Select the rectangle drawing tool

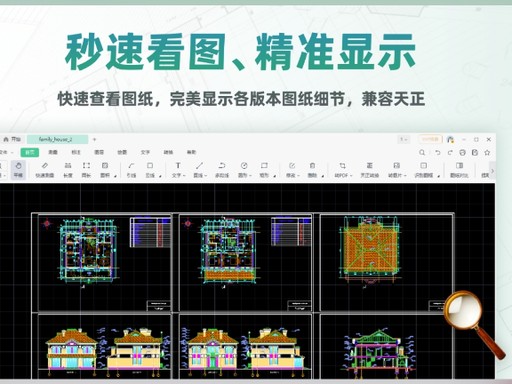pyautogui.click(x=264, y=169)
